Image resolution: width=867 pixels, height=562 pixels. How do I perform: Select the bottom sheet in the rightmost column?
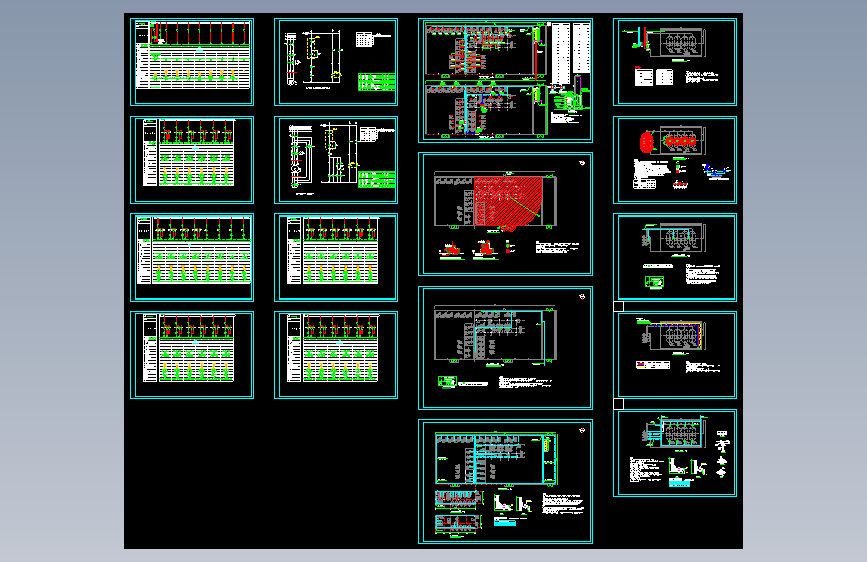pos(675,453)
